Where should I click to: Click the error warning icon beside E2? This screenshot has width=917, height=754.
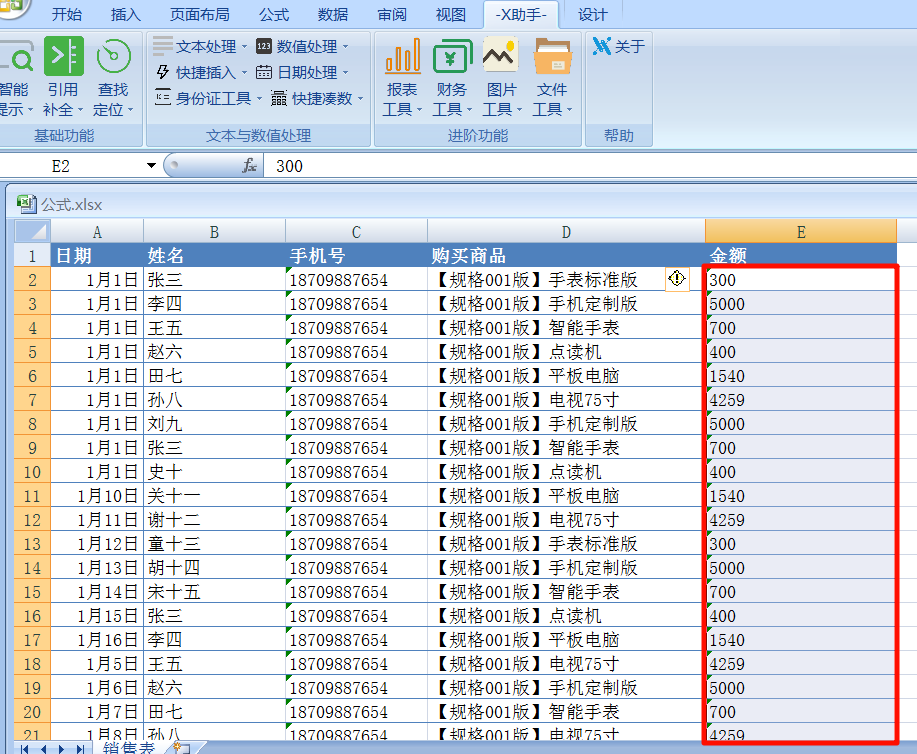click(x=677, y=278)
